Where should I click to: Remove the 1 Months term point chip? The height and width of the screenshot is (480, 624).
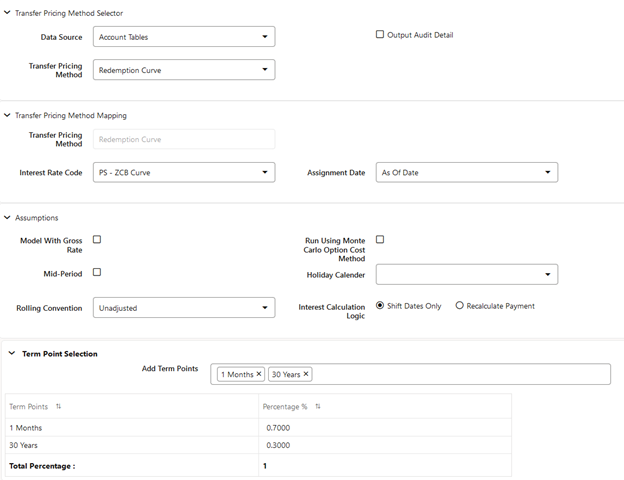[x=259, y=374]
